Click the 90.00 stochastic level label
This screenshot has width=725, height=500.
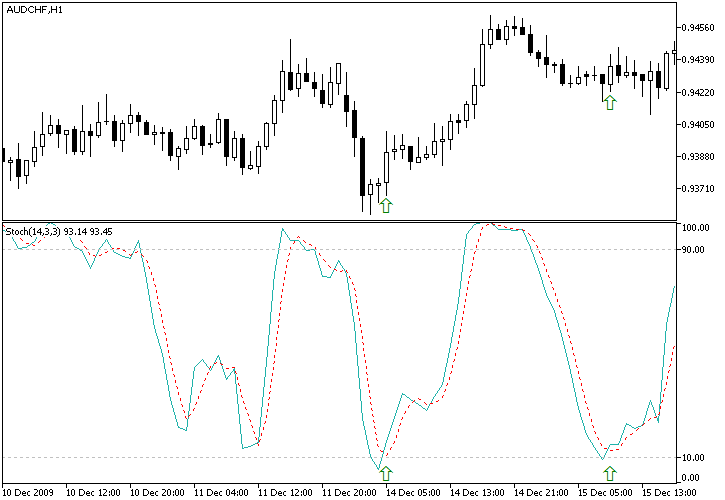(x=694, y=249)
